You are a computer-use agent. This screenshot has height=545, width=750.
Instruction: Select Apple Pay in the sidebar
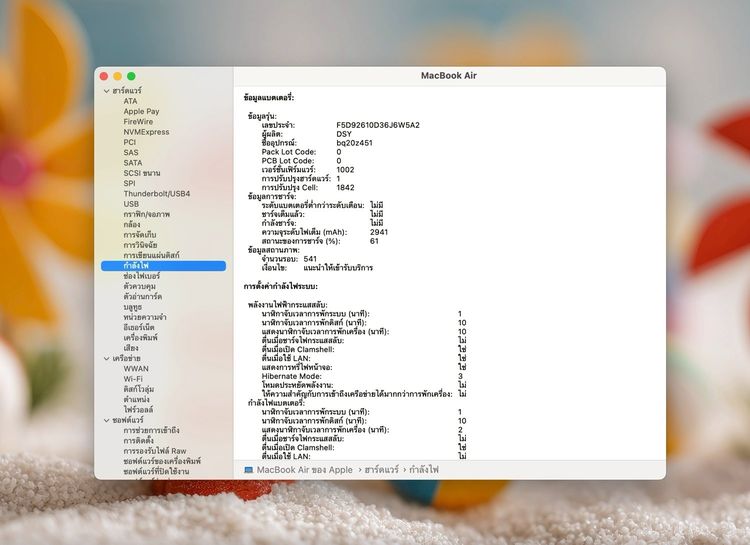click(141, 111)
